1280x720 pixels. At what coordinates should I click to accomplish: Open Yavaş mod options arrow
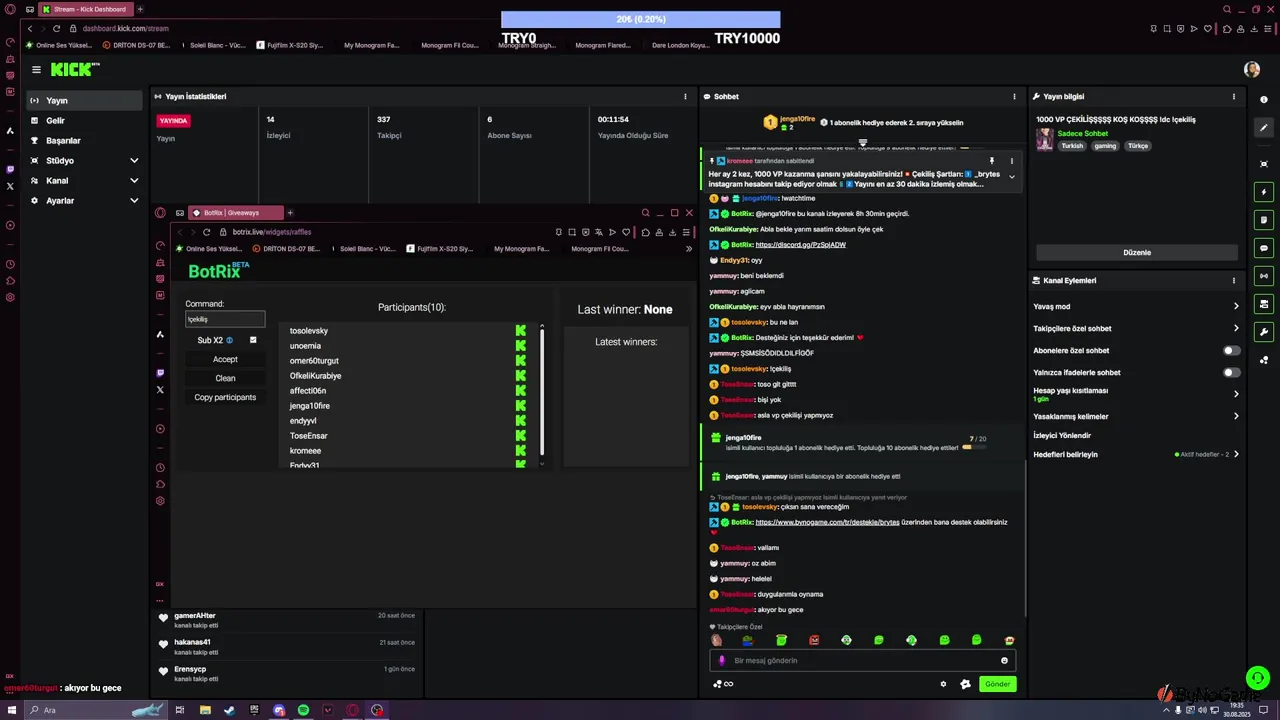[1236, 307]
